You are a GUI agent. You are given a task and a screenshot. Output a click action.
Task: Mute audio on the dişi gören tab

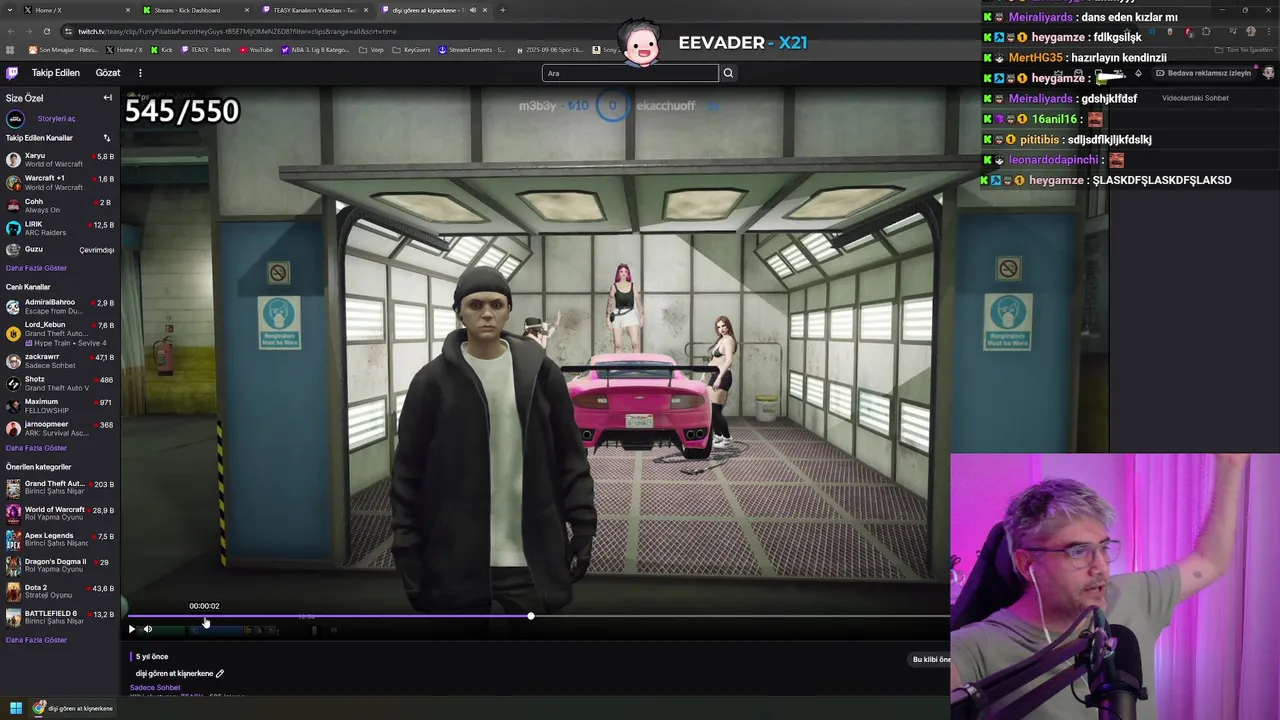coord(473,10)
